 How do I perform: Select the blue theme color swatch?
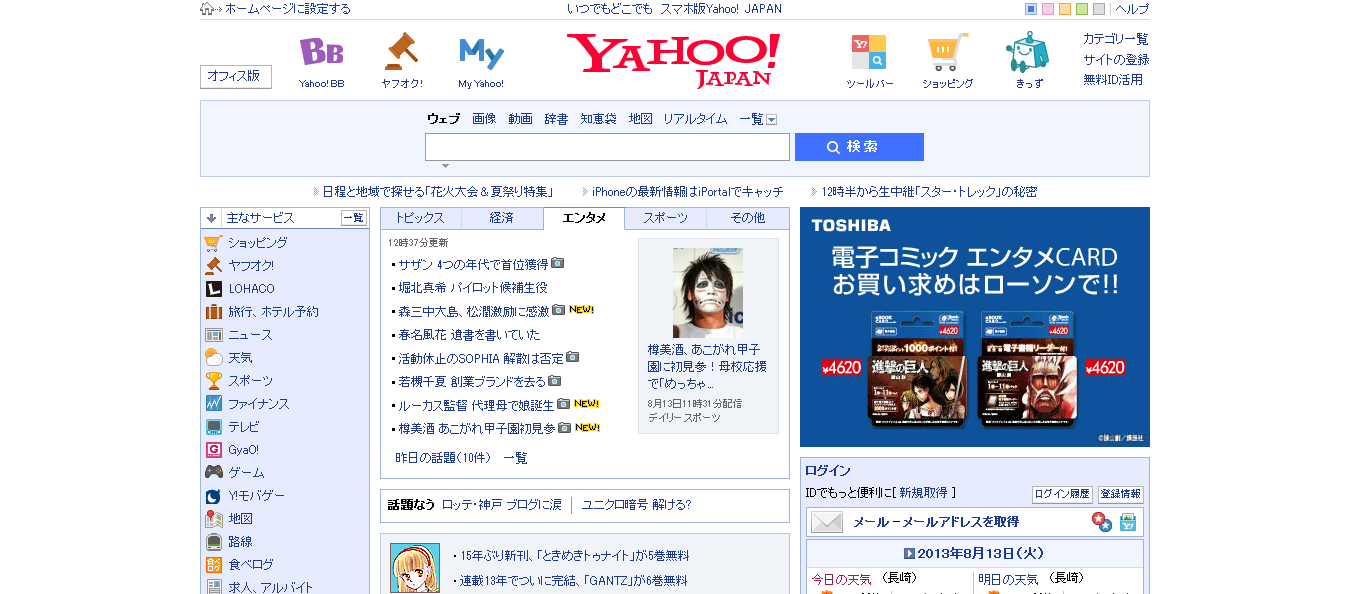pyautogui.click(x=1031, y=9)
